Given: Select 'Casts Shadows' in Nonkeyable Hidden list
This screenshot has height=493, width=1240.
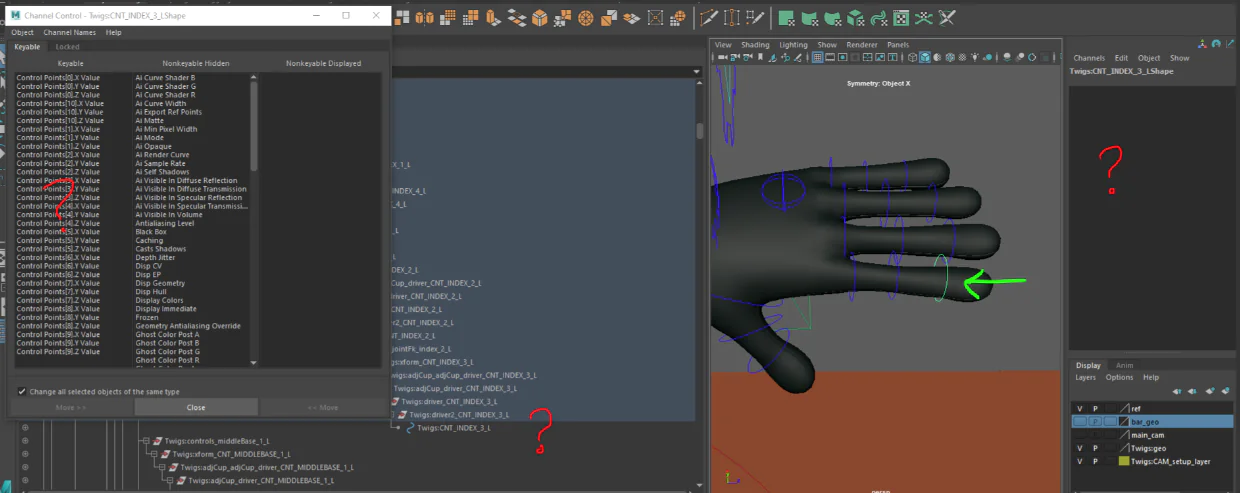Looking at the screenshot, I should click(161, 249).
